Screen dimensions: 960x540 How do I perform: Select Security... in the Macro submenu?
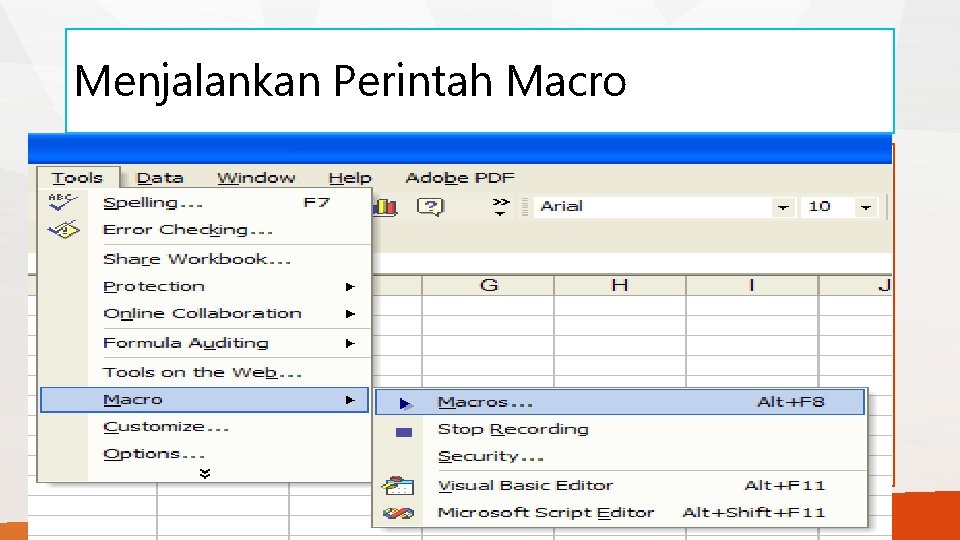click(620, 456)
